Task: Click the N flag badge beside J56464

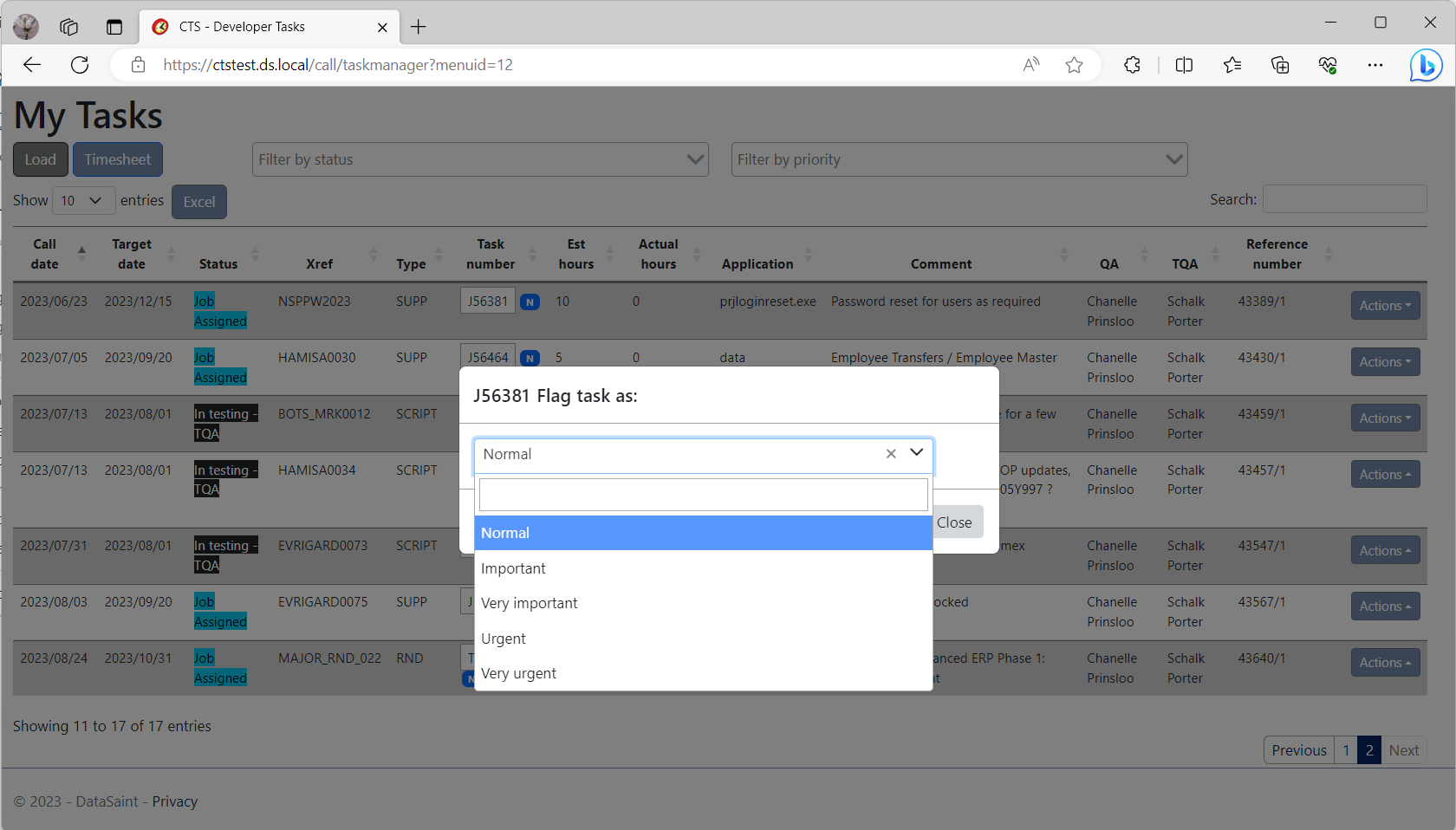Action: click(530, 359)
